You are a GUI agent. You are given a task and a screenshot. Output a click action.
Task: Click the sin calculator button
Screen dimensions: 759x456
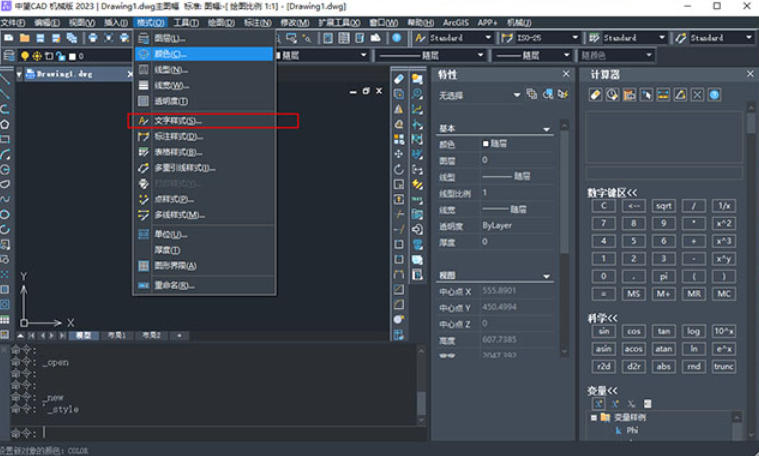point(604,332)
